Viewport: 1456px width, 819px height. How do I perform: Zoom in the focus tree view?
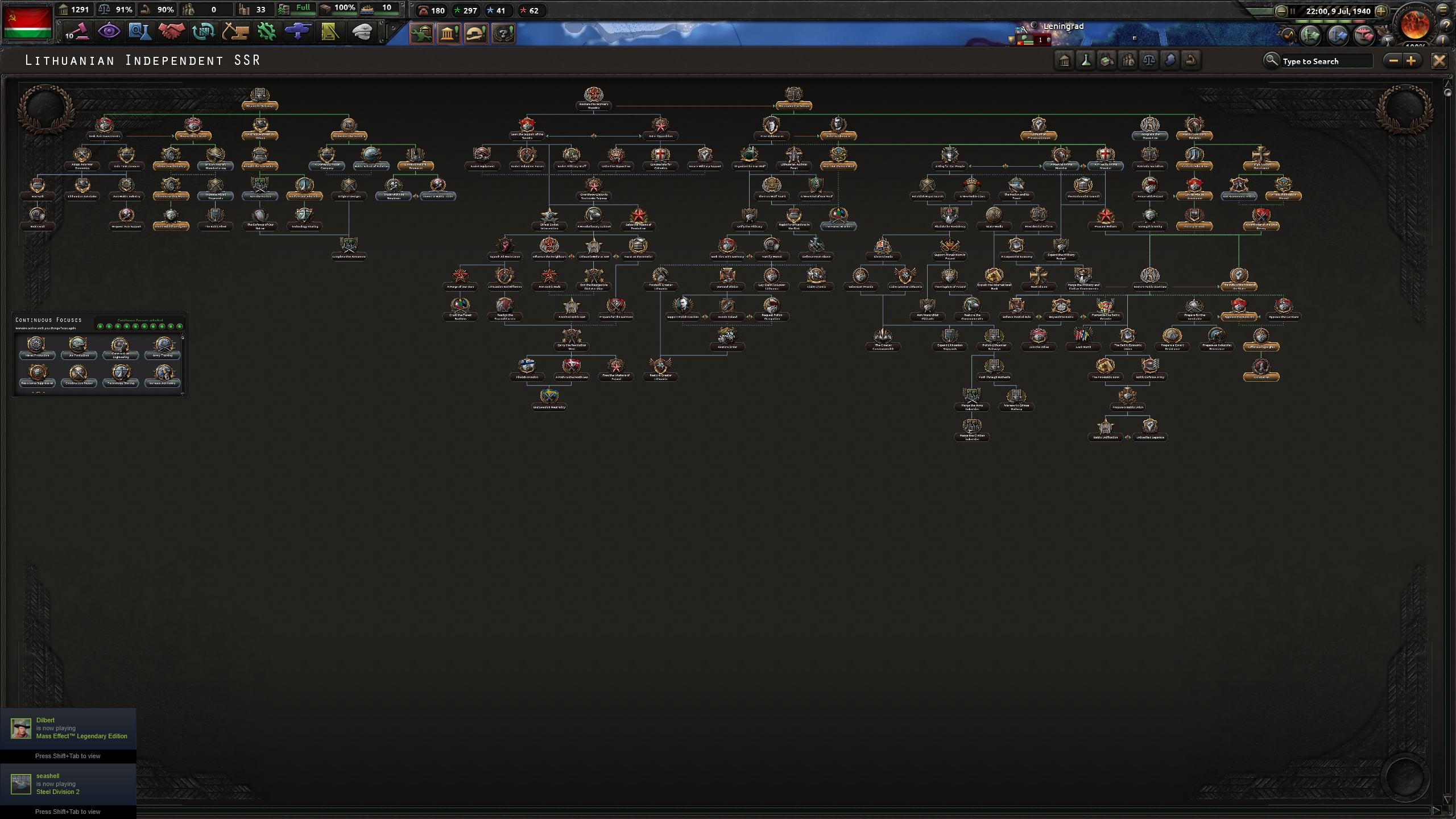click(x=1411, y=61)
